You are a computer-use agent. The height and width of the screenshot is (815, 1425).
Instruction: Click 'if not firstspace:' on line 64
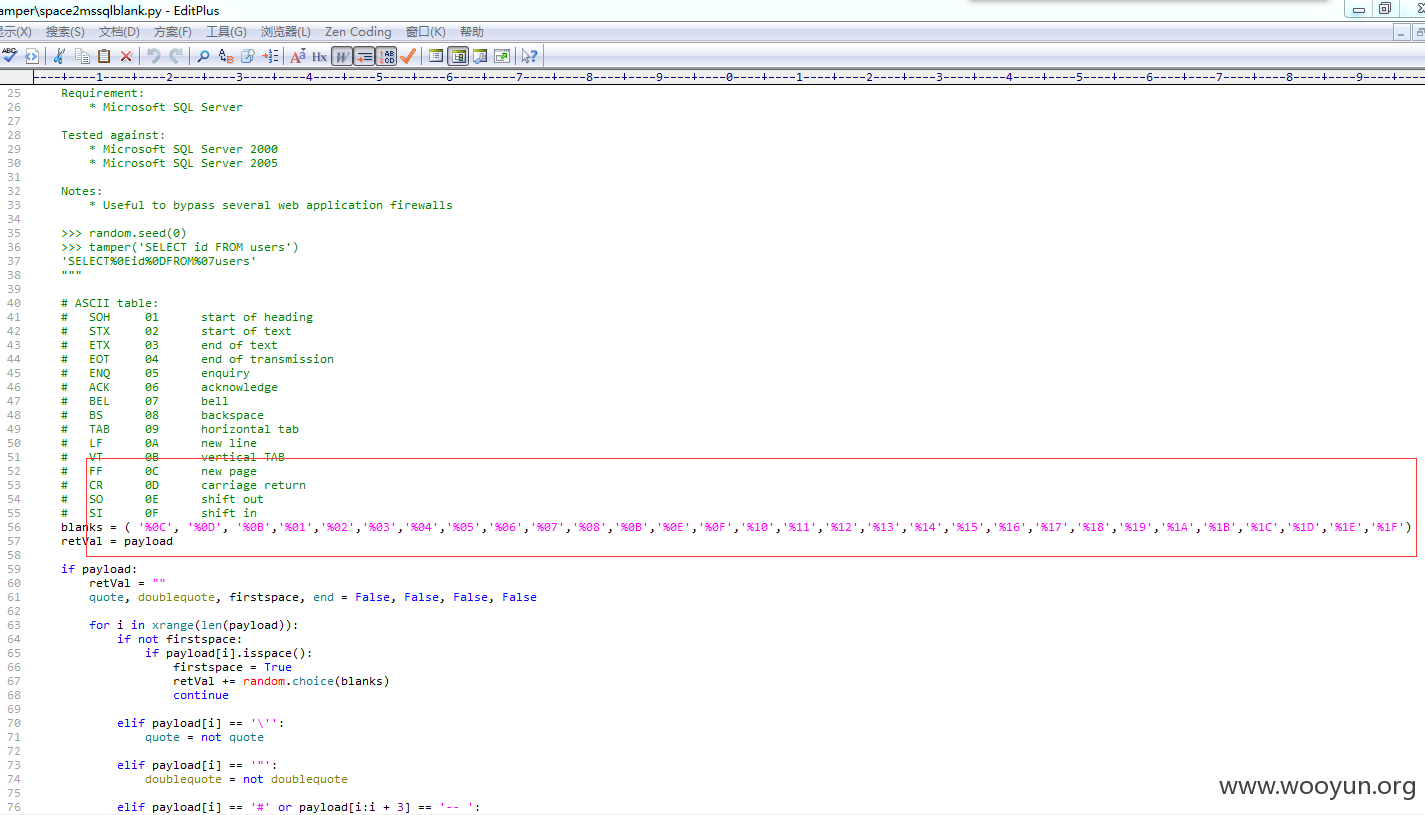(x=180, y=639)
